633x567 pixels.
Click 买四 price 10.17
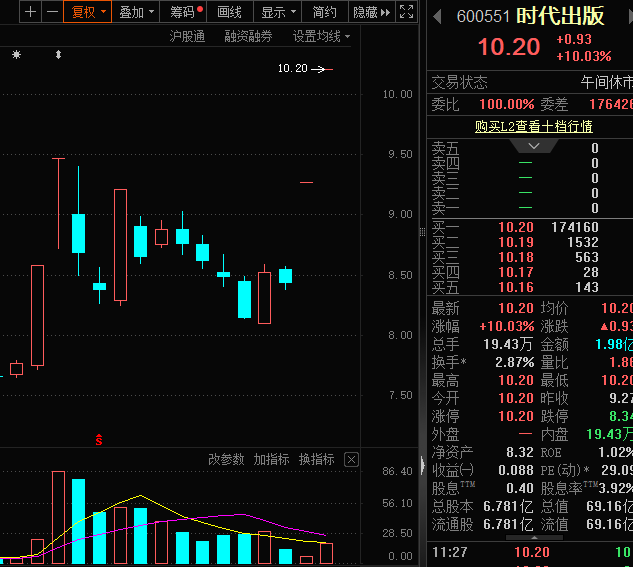click(516, 272)
